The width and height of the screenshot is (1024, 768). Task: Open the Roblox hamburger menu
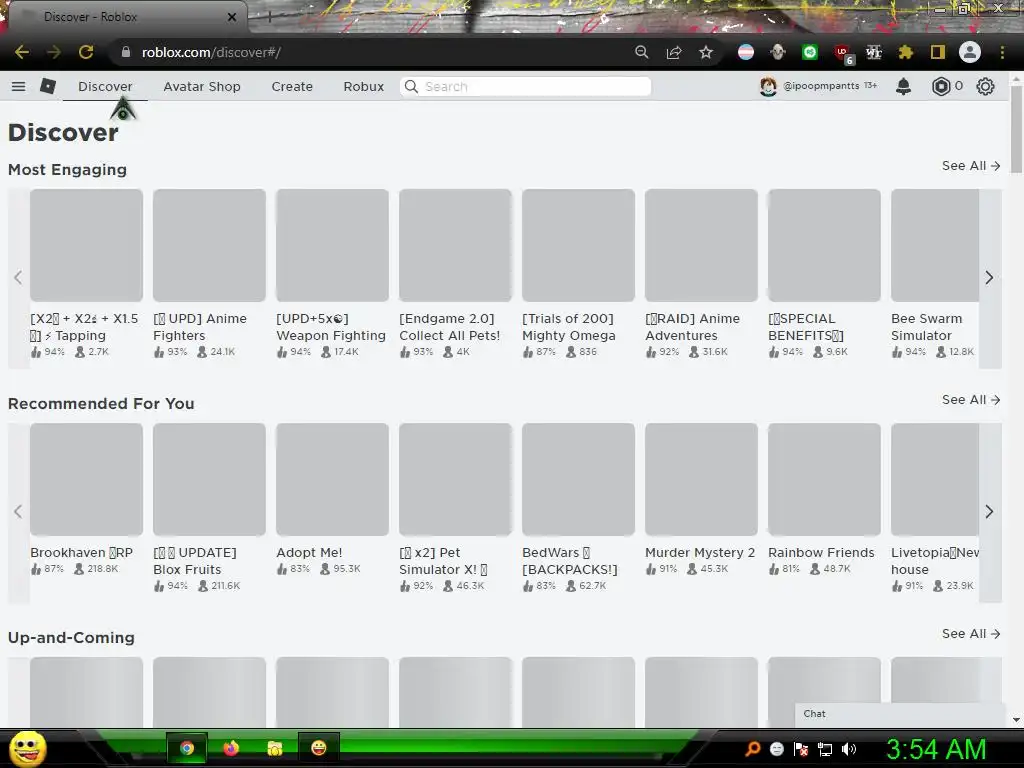pos(18,86)
